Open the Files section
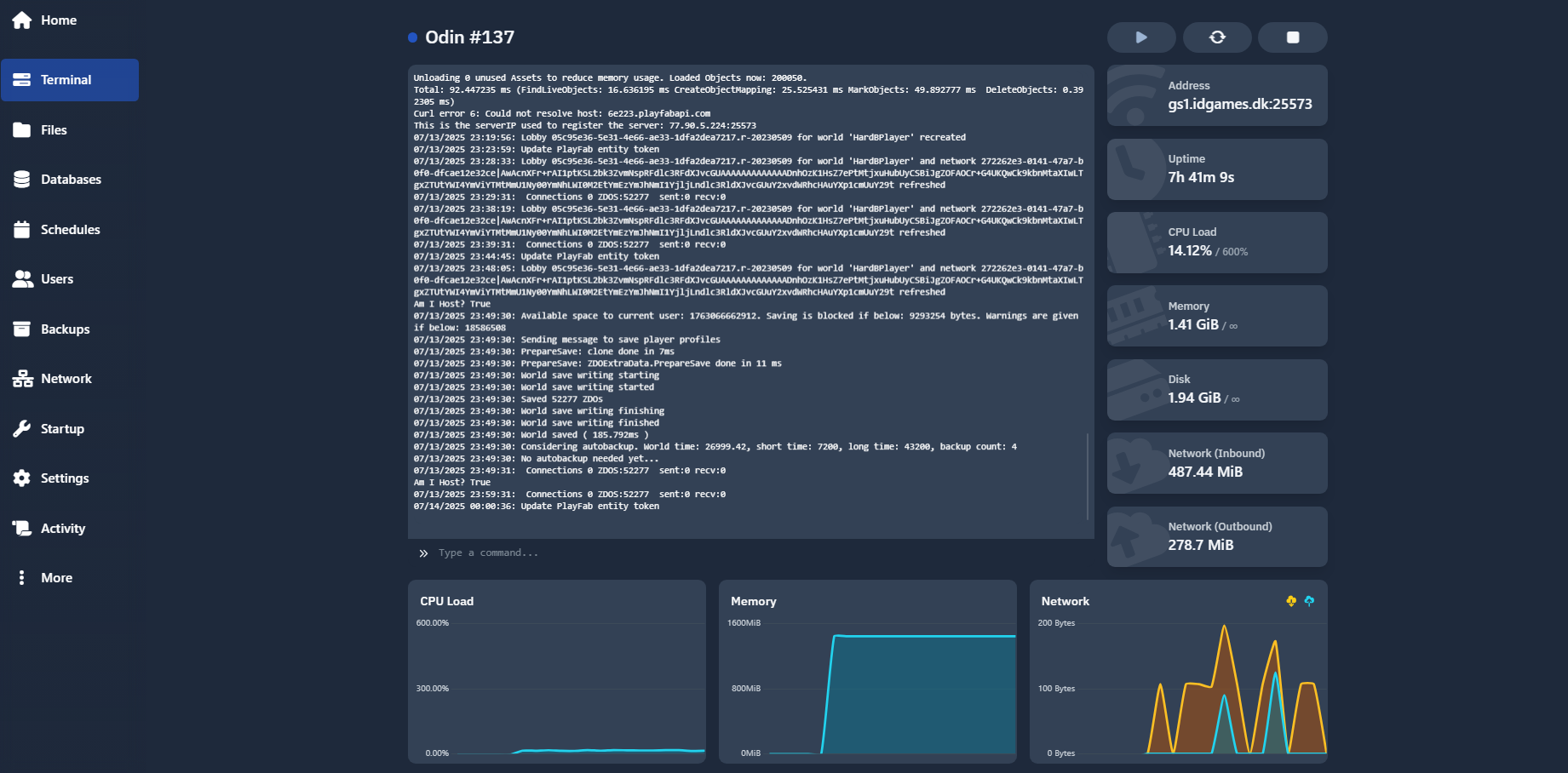Screen dimensions: 1568x773 (53, 130)
